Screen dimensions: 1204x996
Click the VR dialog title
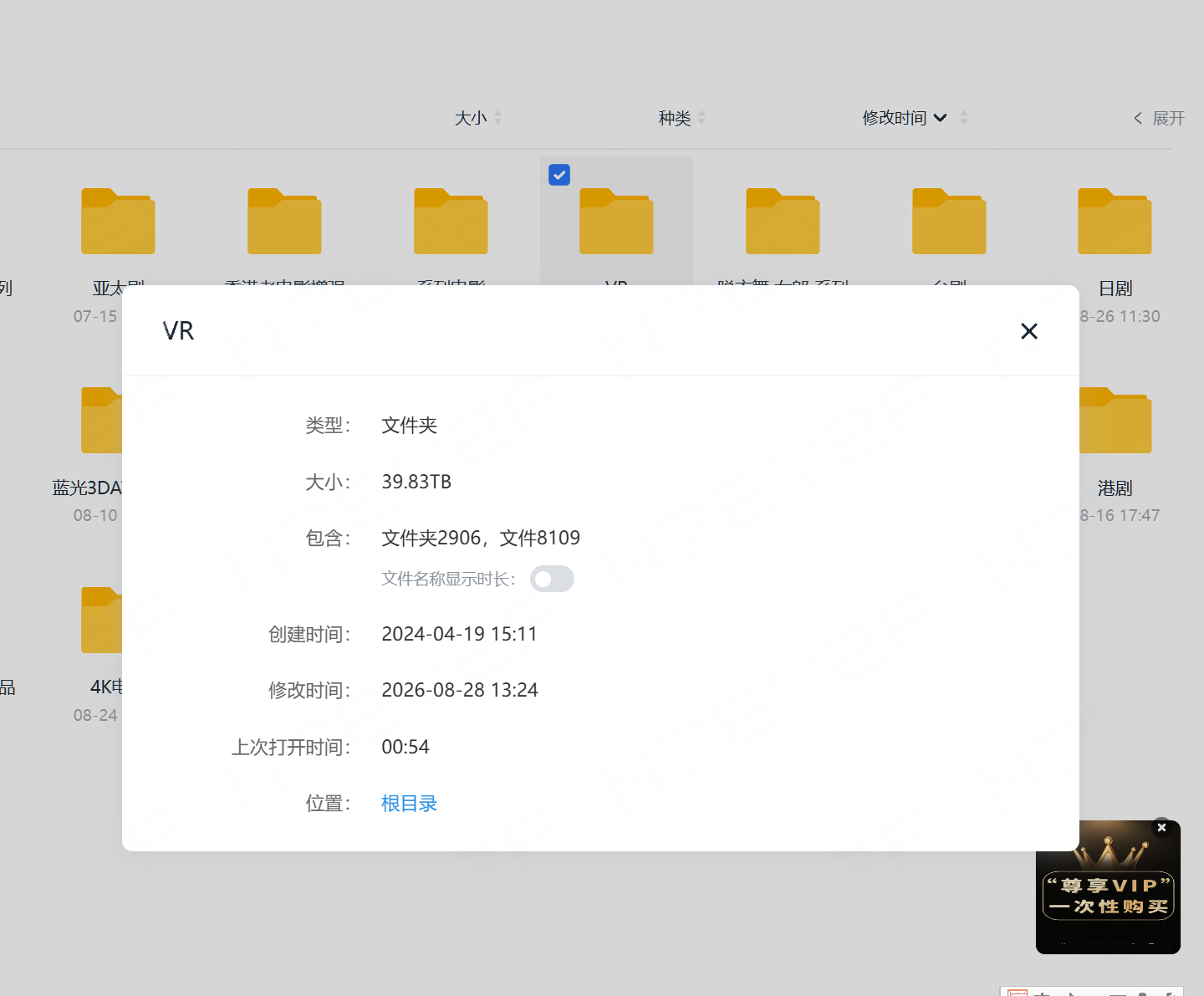(178, 331)
